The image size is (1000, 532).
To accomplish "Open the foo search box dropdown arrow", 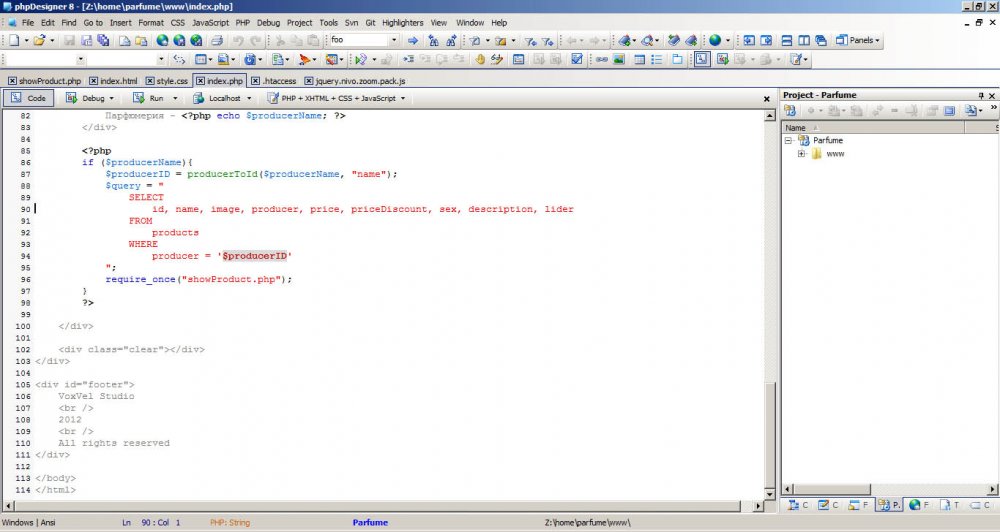I will (x=393, y=40).
